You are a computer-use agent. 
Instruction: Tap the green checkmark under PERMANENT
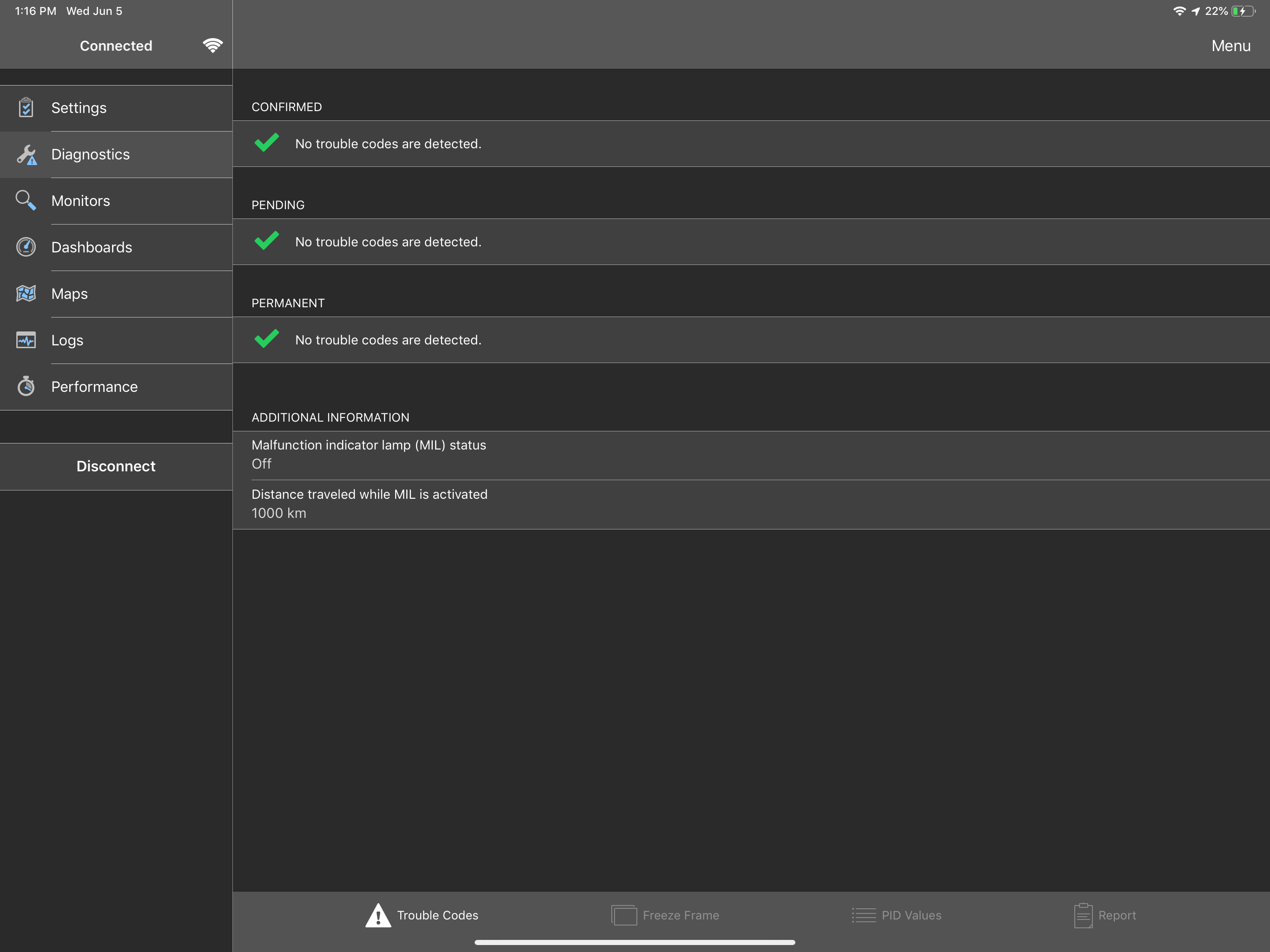click(266, 339)
